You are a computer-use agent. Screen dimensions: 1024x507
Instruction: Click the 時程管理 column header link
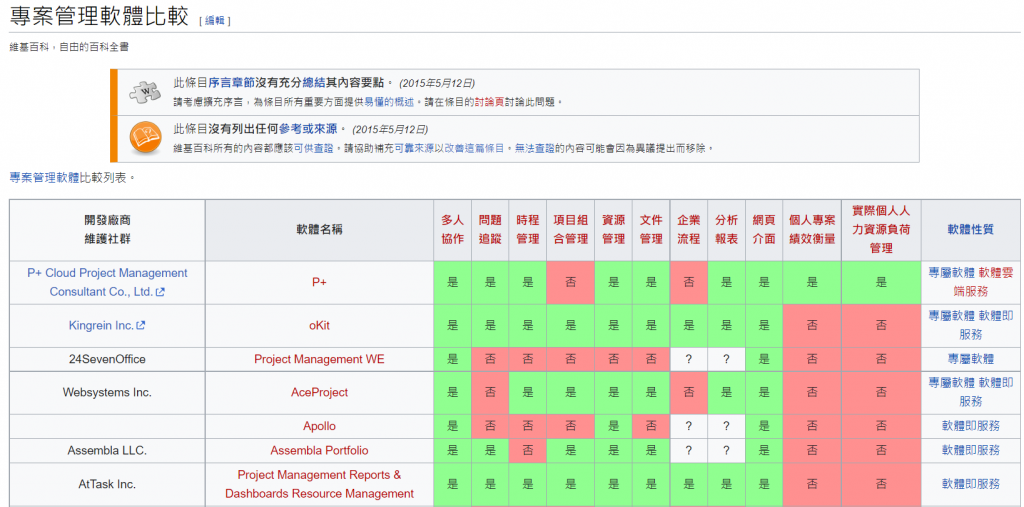tap(528, 229)
